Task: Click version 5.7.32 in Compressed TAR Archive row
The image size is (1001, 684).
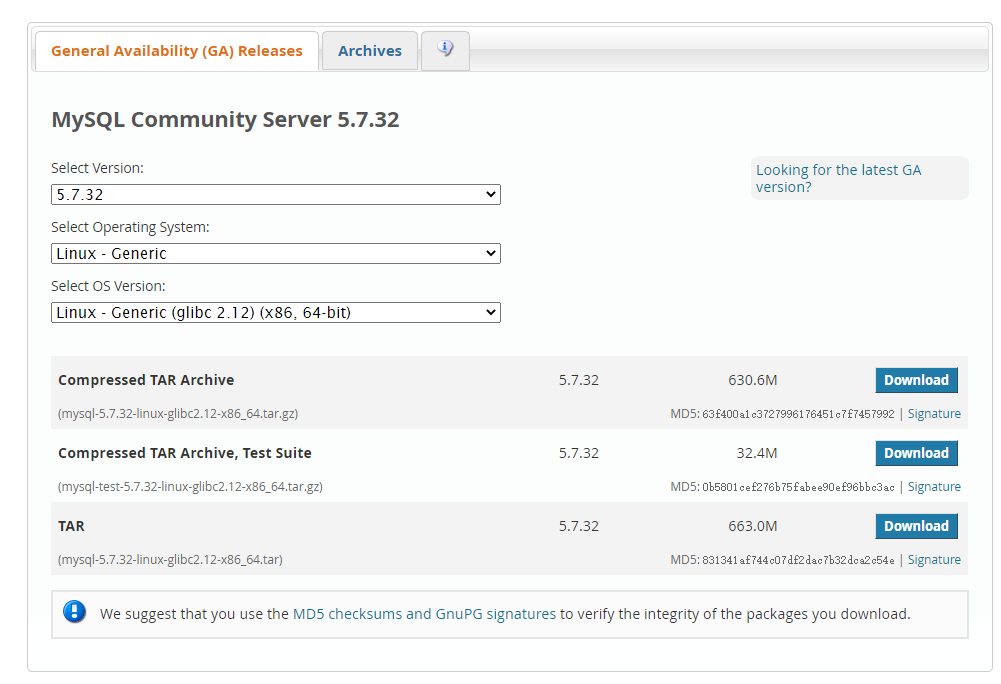Action: [x=578, y=380]
